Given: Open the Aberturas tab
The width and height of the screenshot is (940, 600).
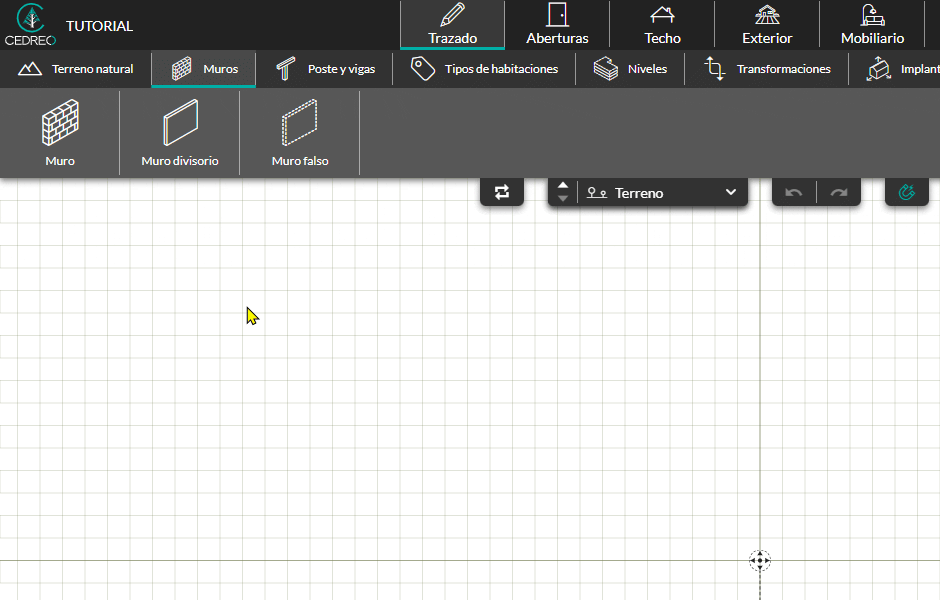Looking at the screenshot, I should tap(557, 25).
